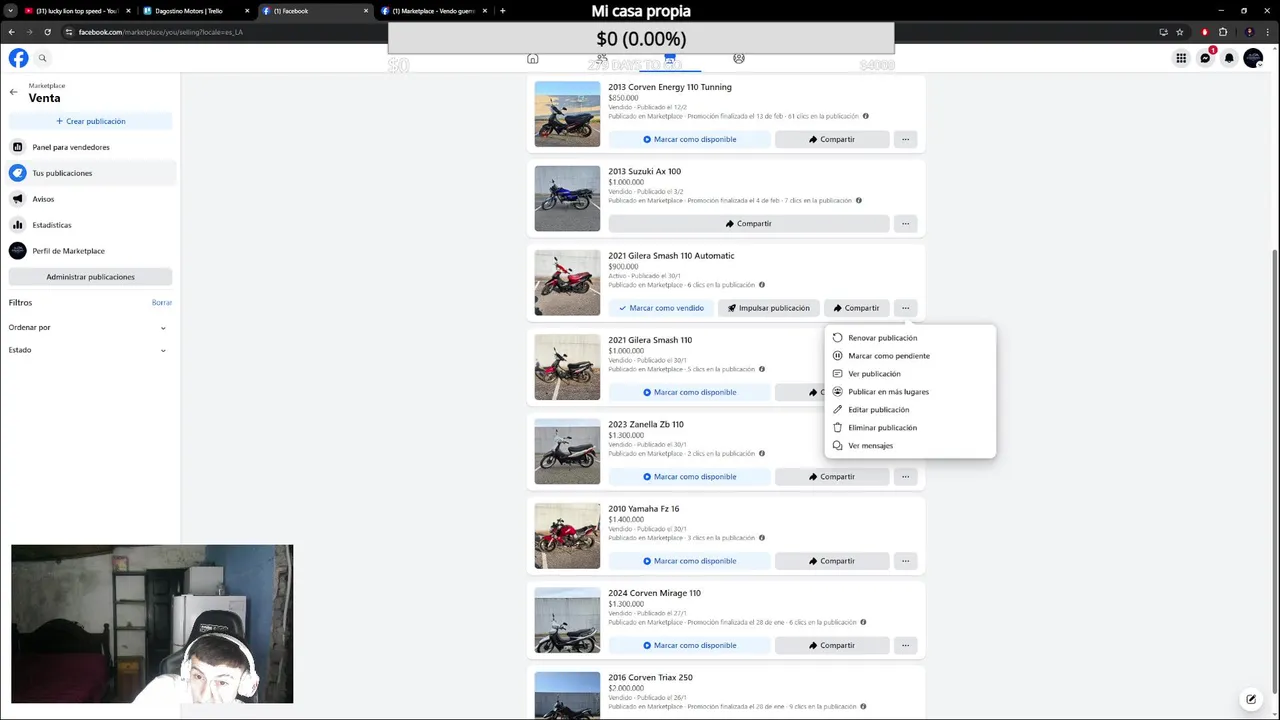The height and width of the screenshot is (720, 1280).
Task: Click the Avisos megaphone icon
Action: 18,199
